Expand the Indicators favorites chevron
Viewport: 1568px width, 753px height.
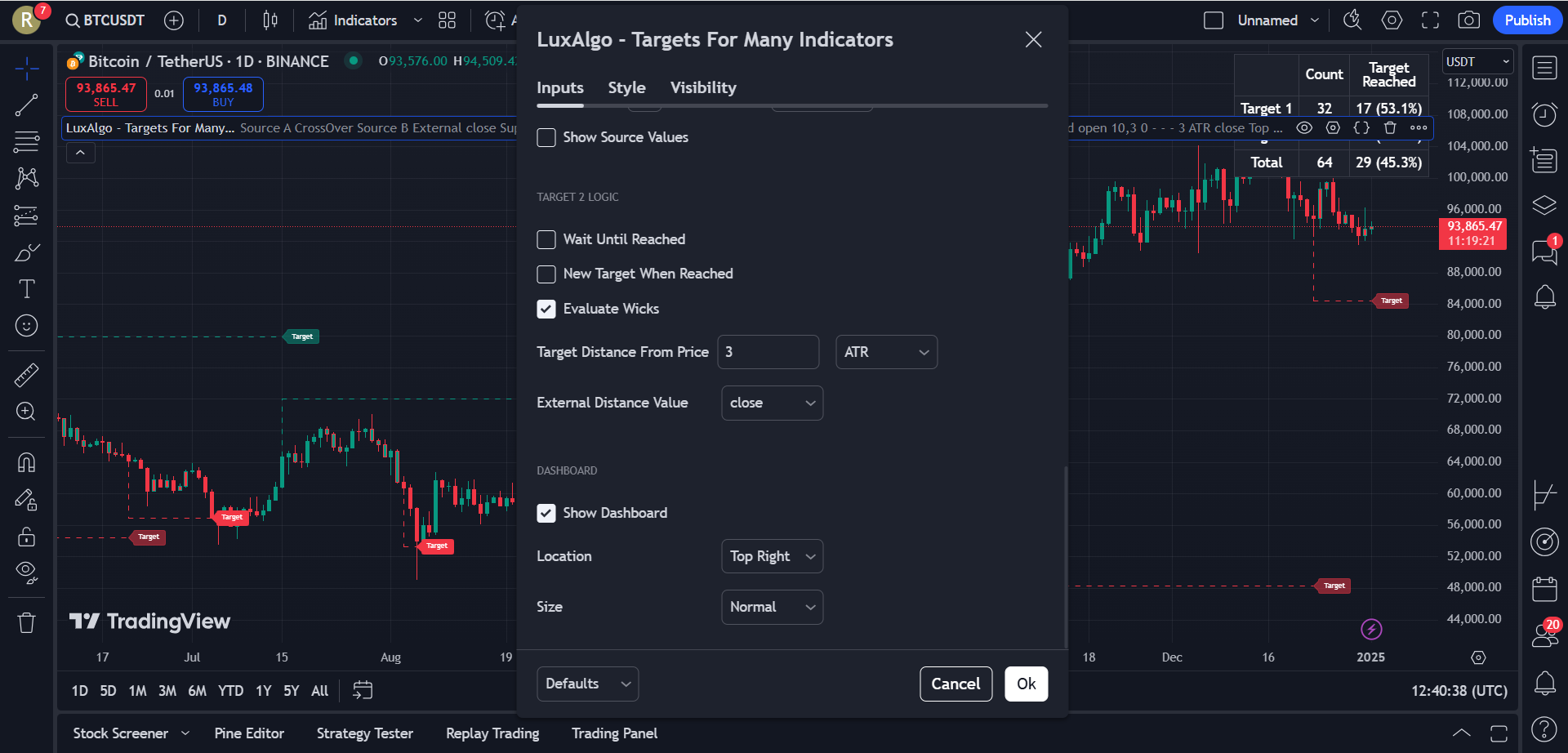(418, 20)
